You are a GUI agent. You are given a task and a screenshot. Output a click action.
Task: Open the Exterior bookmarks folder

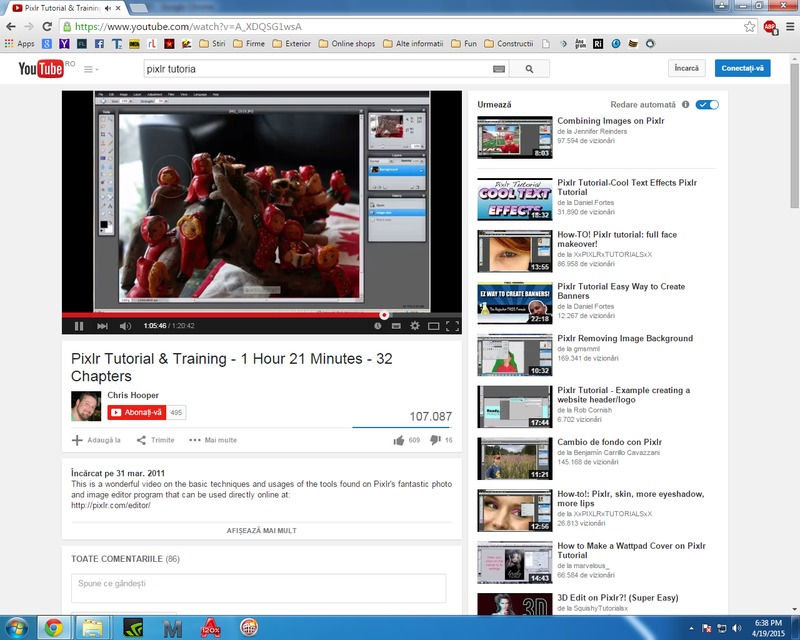pos(291,44)
